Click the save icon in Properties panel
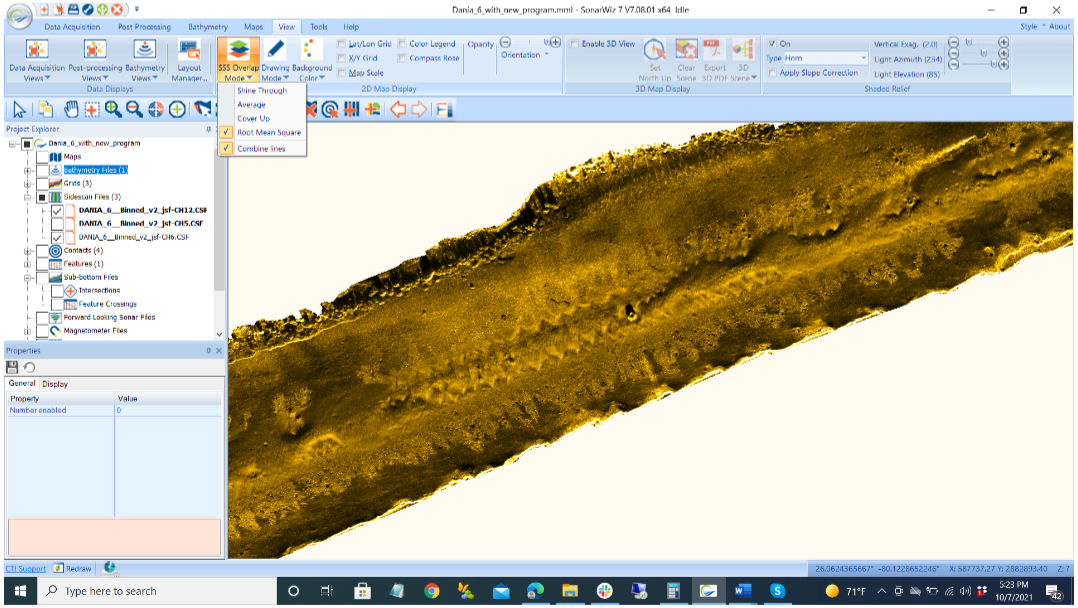 (12, 367)
